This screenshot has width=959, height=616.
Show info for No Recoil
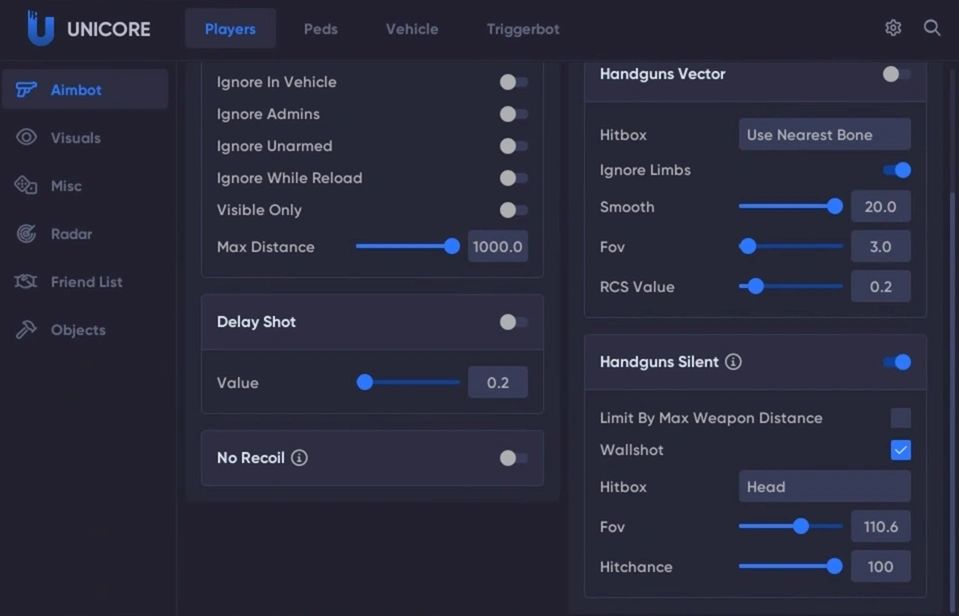(x=299, y=458)
